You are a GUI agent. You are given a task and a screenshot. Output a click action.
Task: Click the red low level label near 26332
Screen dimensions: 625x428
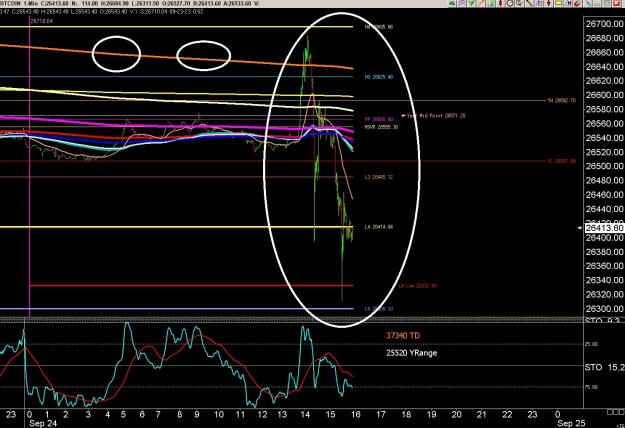pyautogui.click(x=418, y=286)
